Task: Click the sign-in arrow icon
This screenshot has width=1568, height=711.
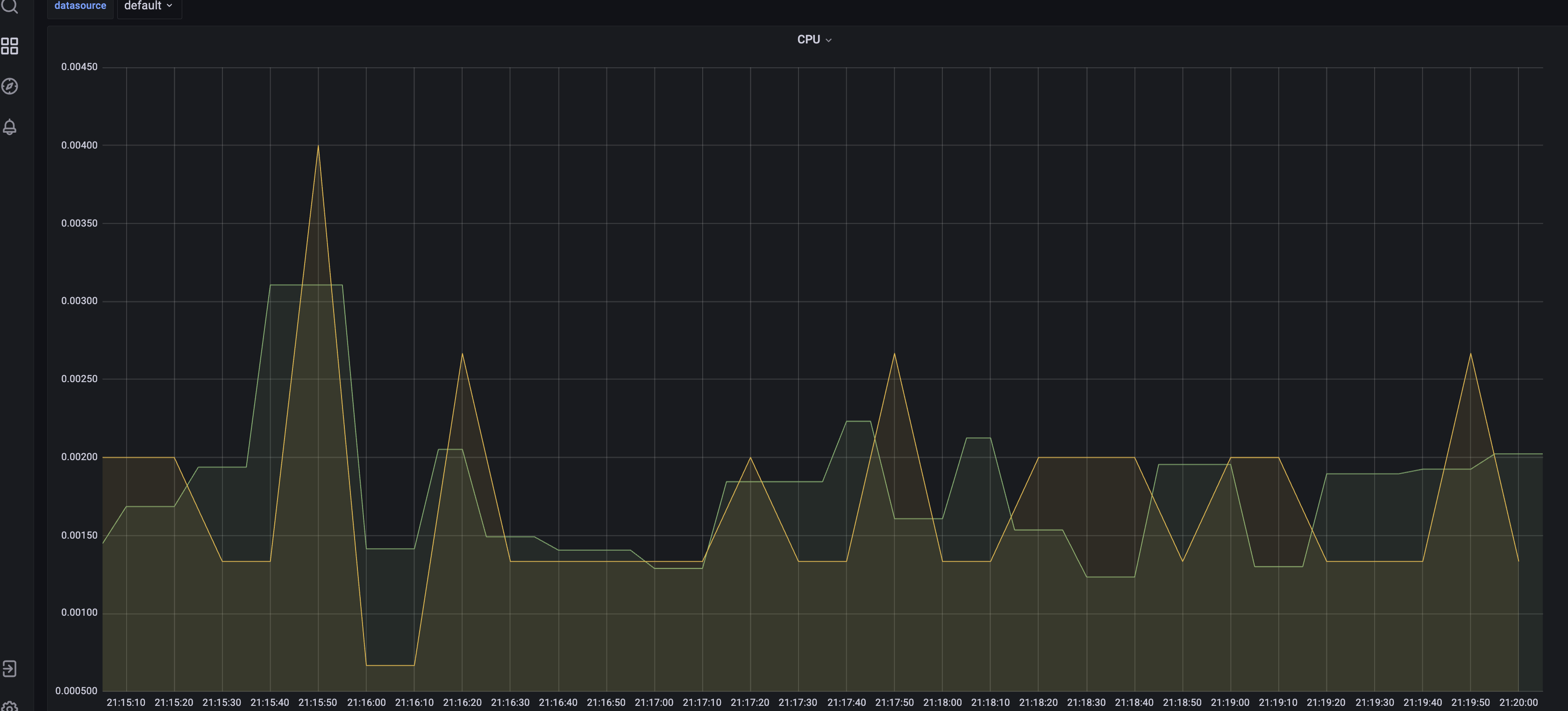Action: [x=10, y=668]
